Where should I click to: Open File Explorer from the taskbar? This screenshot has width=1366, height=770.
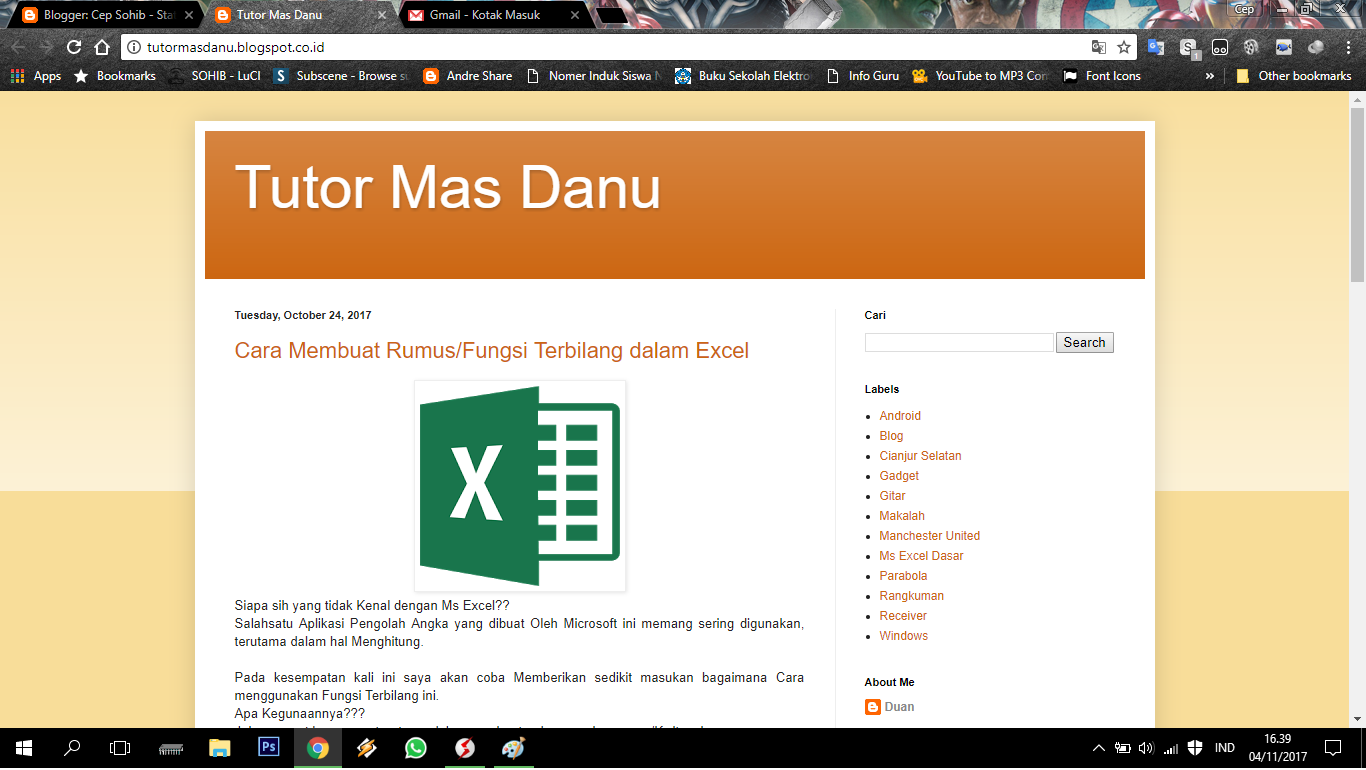[220, 747]
